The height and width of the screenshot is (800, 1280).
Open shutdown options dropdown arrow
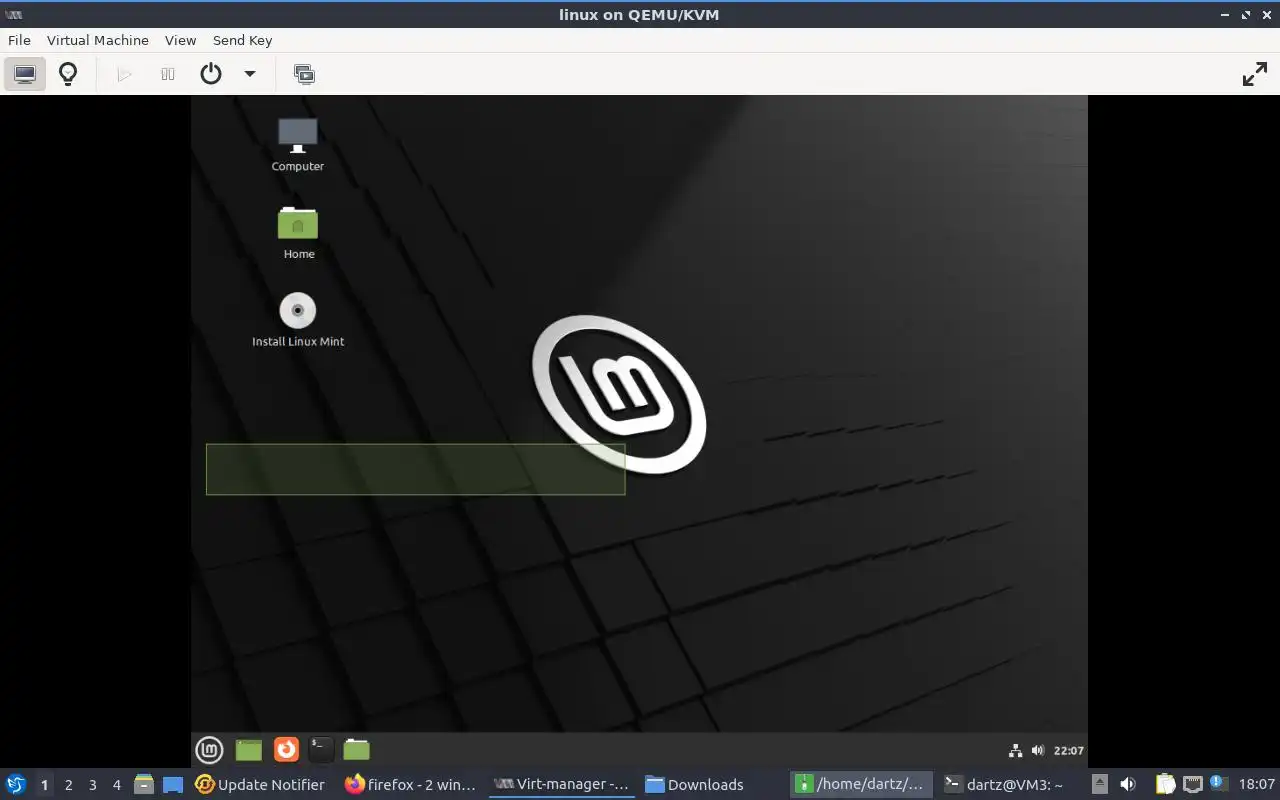[x=250, y=74]
